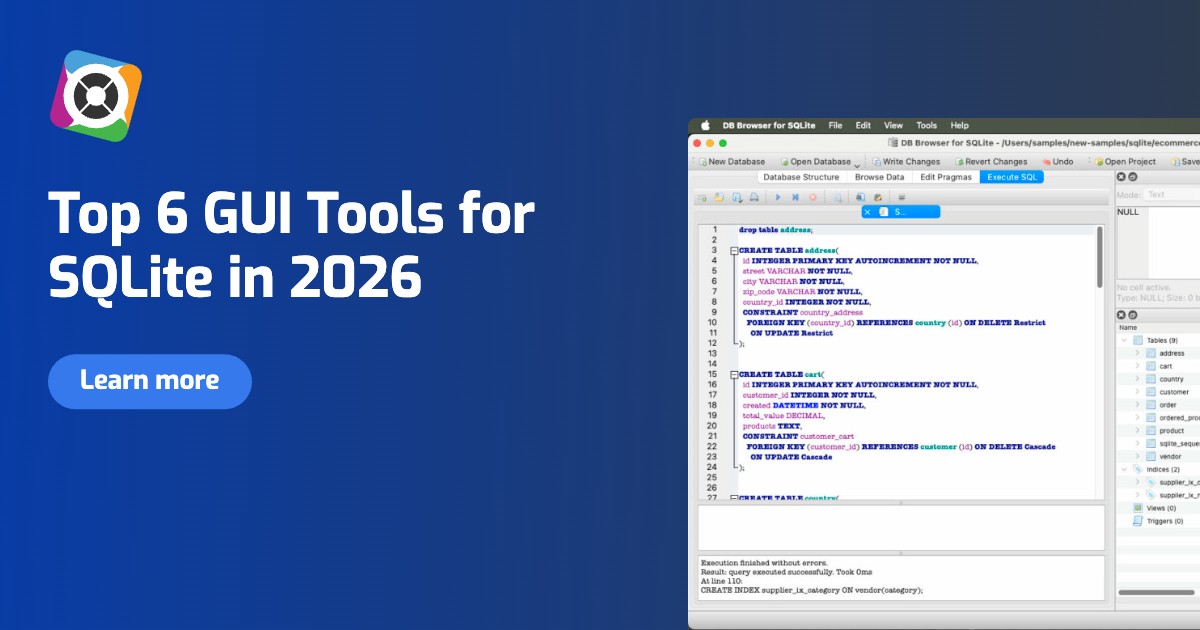Click the stop execution icon
Screen dimensions: 1200x630
click(812, 198)
